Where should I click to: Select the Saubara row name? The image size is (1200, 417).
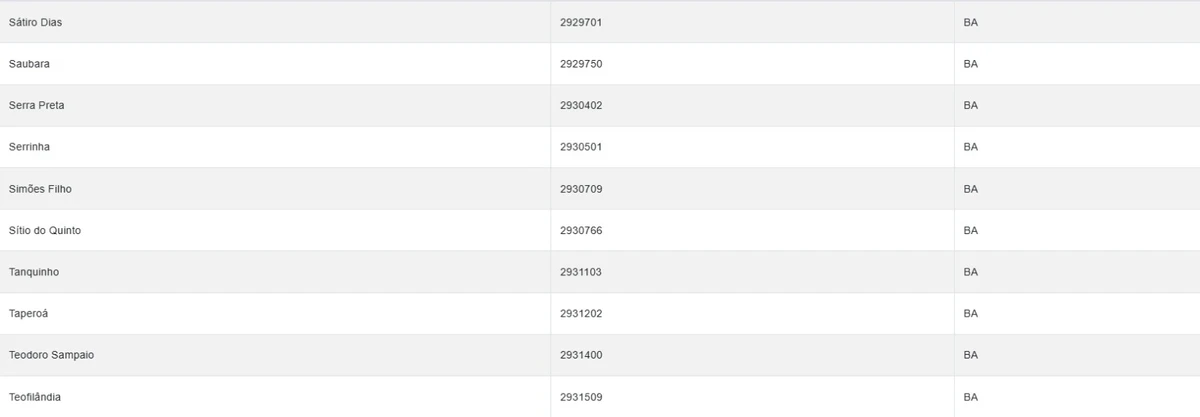click(x=29, y=64)
